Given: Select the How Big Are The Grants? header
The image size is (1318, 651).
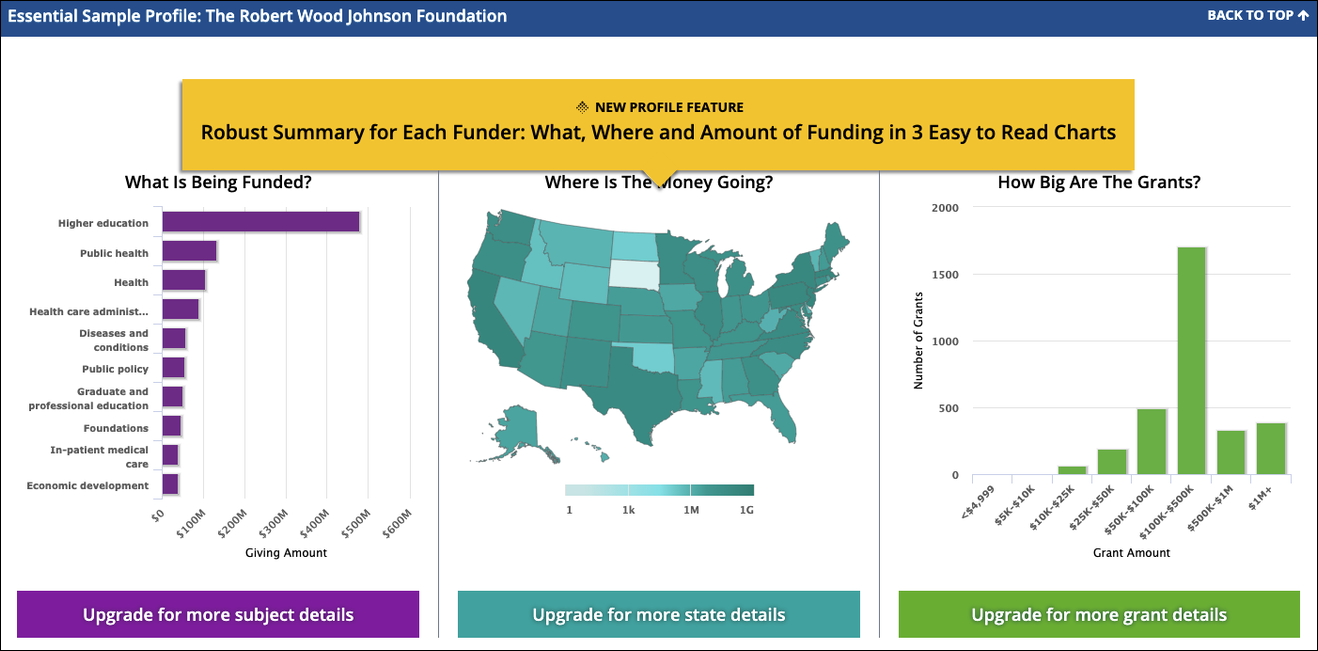Looking at the screenshot, I should [1099, 182].
